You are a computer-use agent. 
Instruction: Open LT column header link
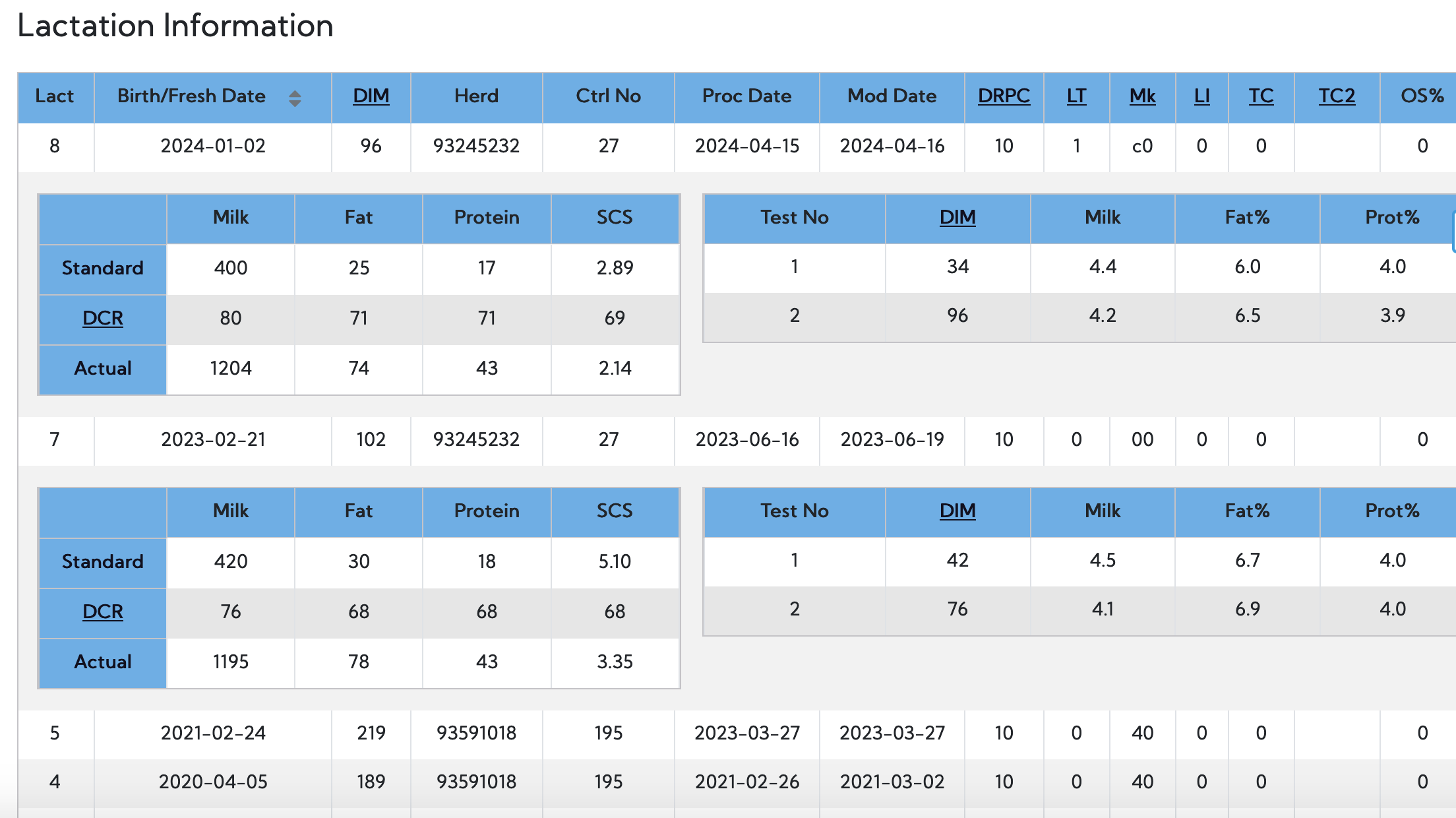click(1076, 96)
